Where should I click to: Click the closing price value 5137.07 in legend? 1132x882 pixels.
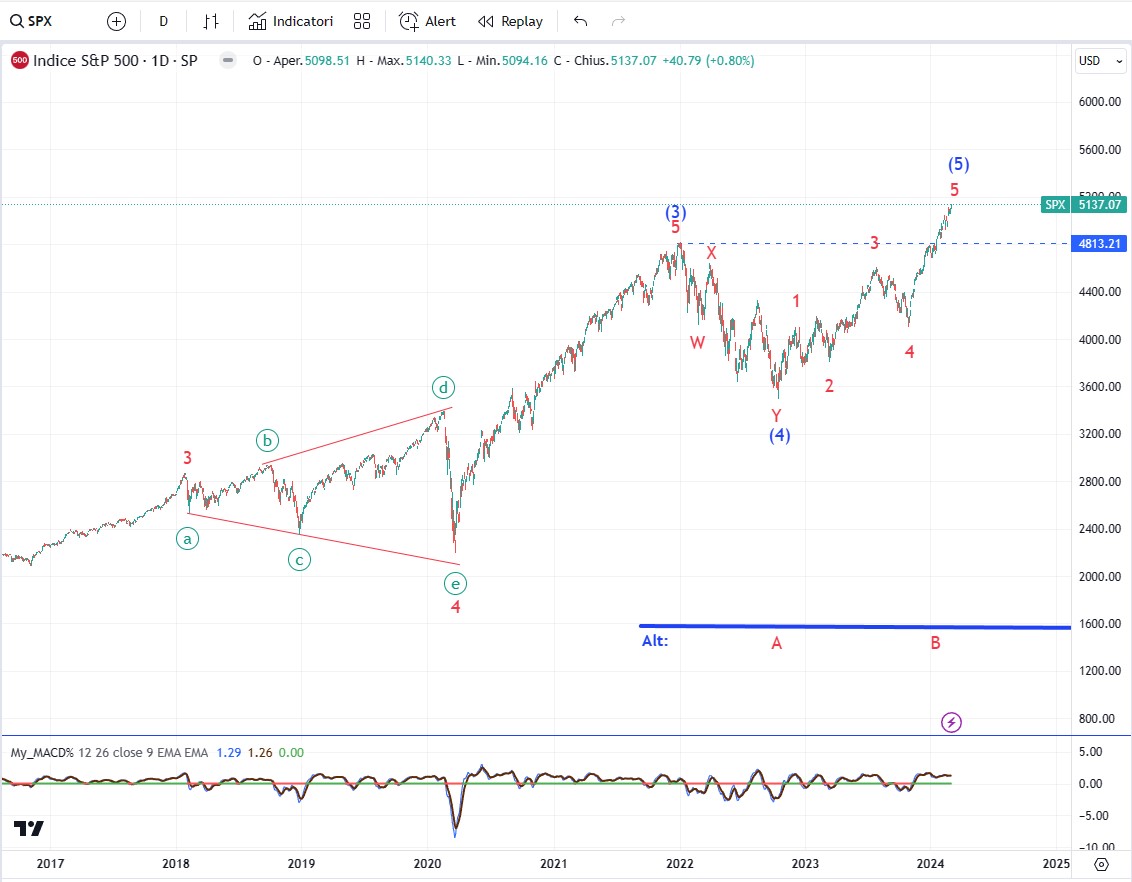pos(633,61)
